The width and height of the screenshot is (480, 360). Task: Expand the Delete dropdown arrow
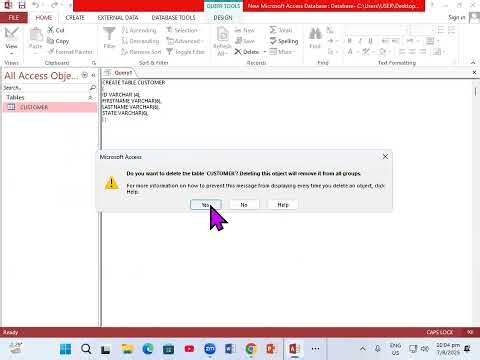pos(265,52)
